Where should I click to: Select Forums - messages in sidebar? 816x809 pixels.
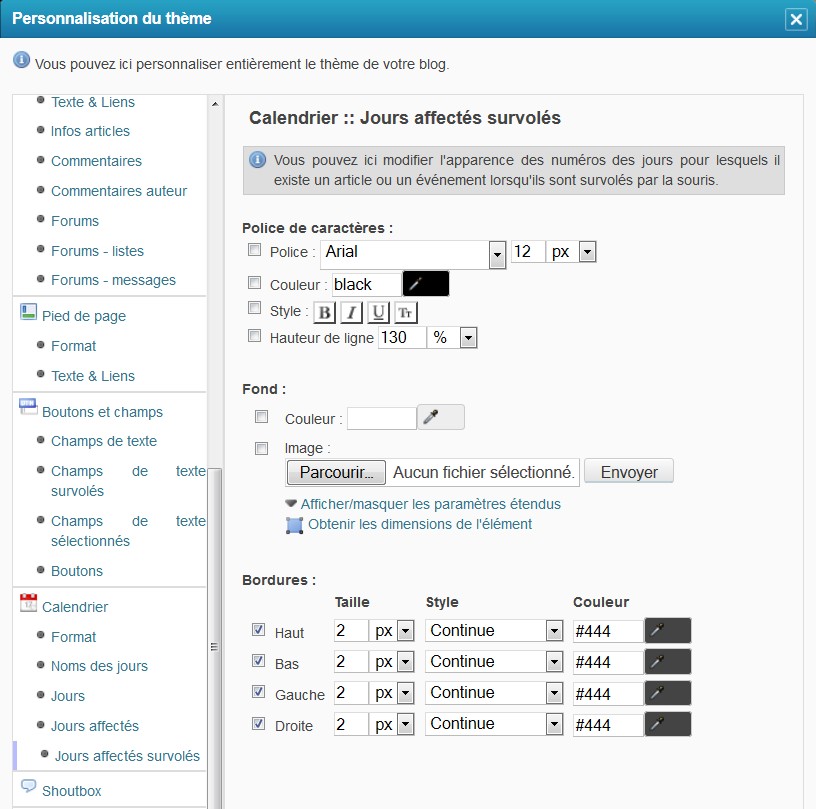[x=113, y=280]
